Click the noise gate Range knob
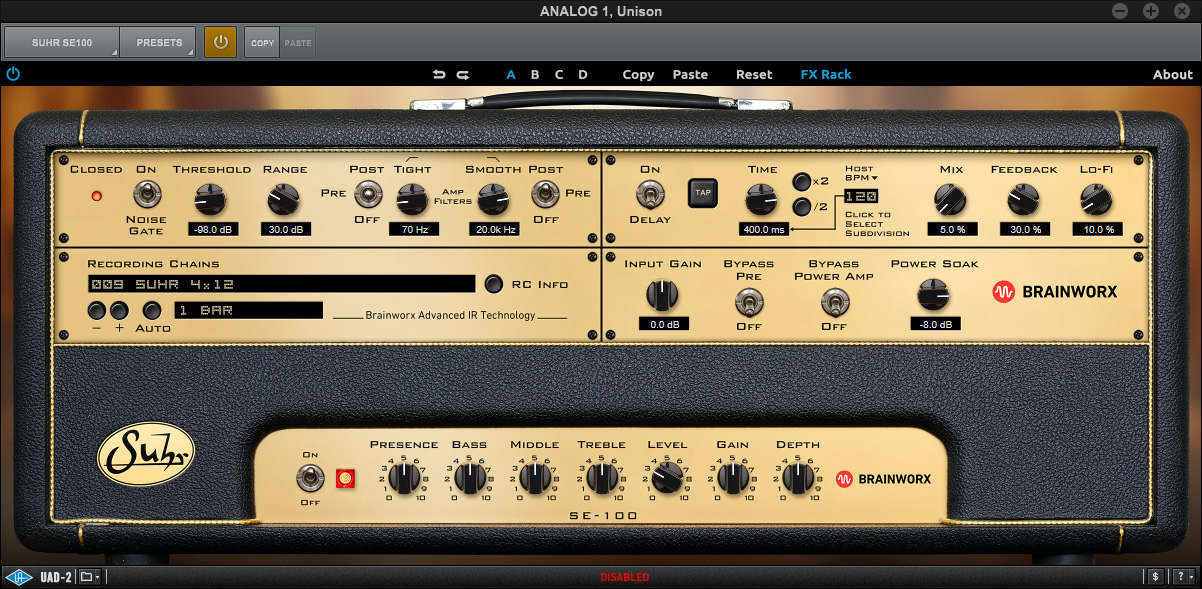Image resolution: width=1202 pixels, height=589 pixels. coord(284,200)
